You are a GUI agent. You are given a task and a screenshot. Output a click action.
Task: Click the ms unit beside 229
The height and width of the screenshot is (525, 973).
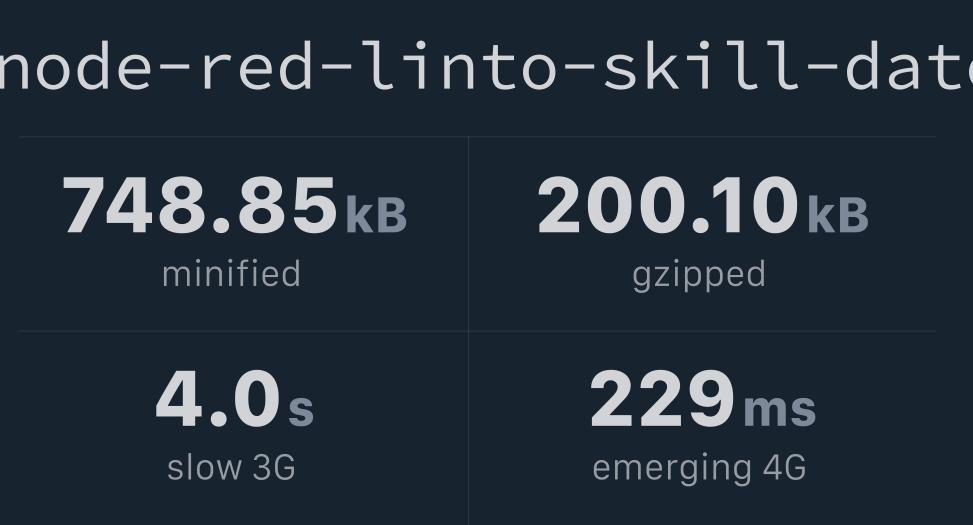(779, 410)
